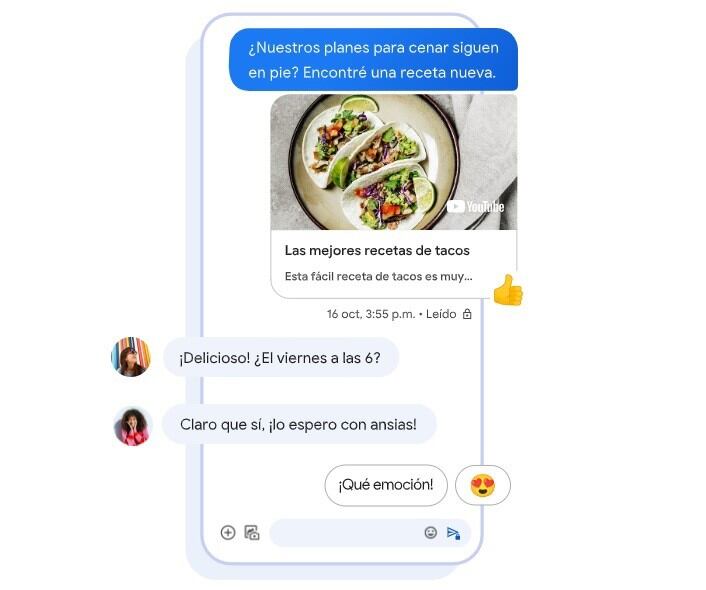Open the gallery camera icon
Viewport: 706px width, 590px height.
[252, 532]
